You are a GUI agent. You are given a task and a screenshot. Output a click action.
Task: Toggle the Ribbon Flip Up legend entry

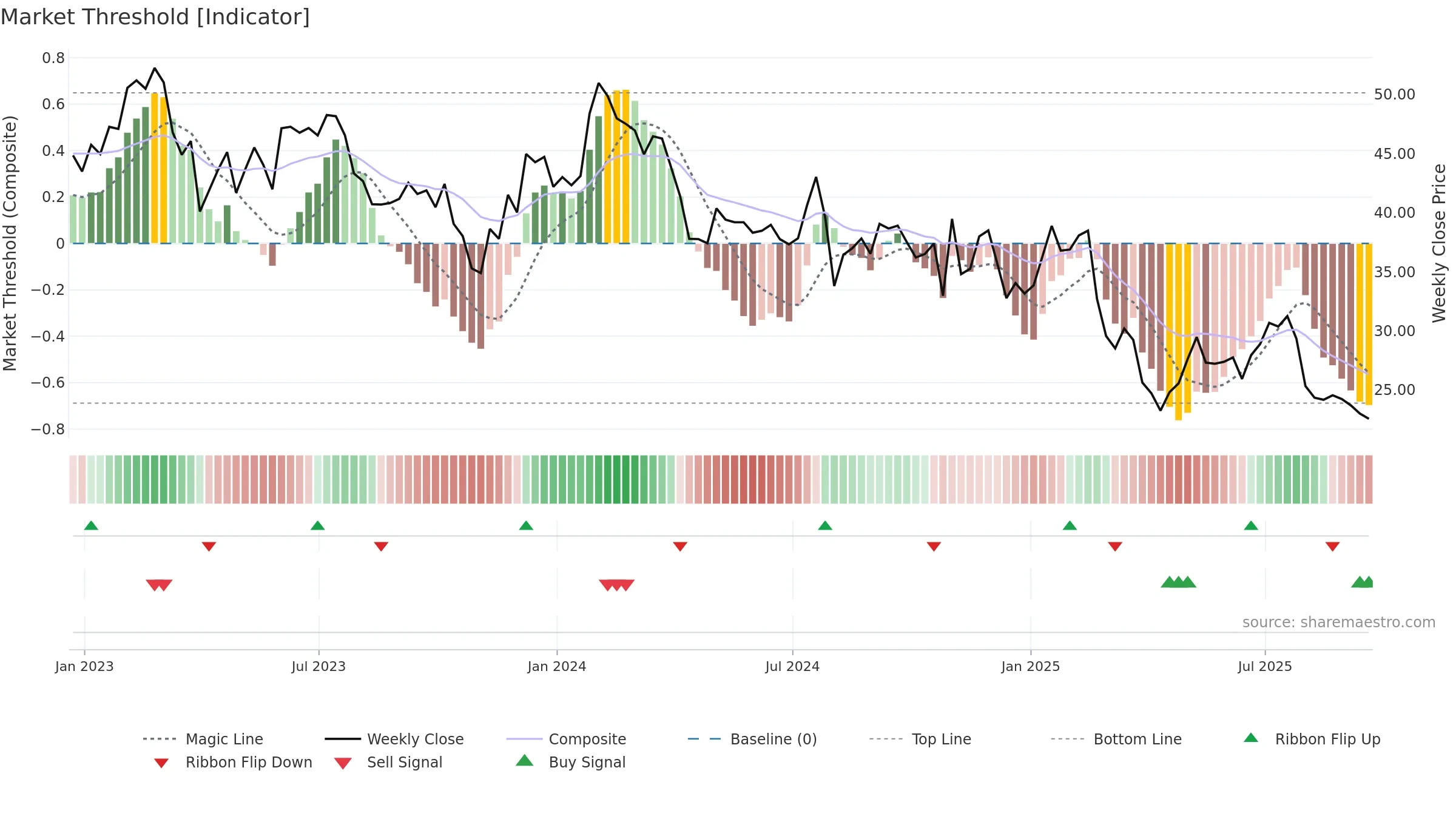(x=1312, y=739)
